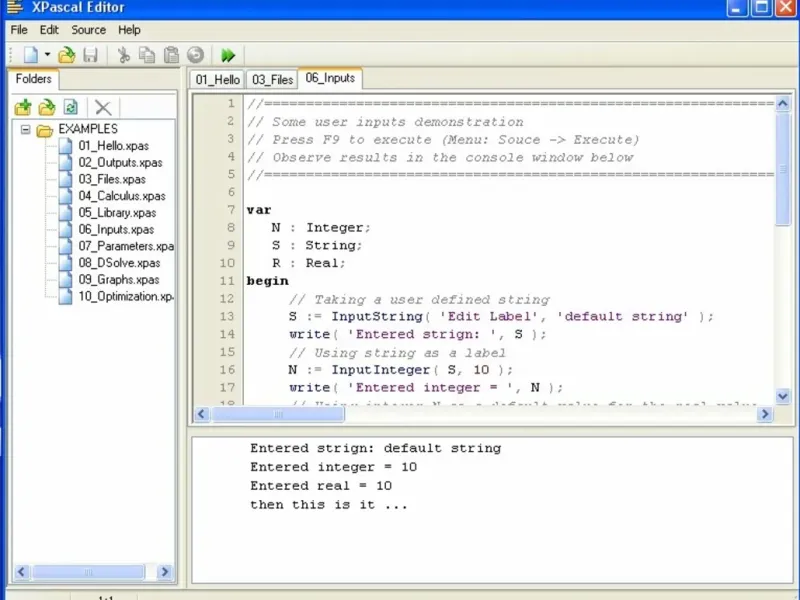800x600 pixels.
Task: Click console line 'Entered integer = 10'
Action: click(x=334, y=467)
